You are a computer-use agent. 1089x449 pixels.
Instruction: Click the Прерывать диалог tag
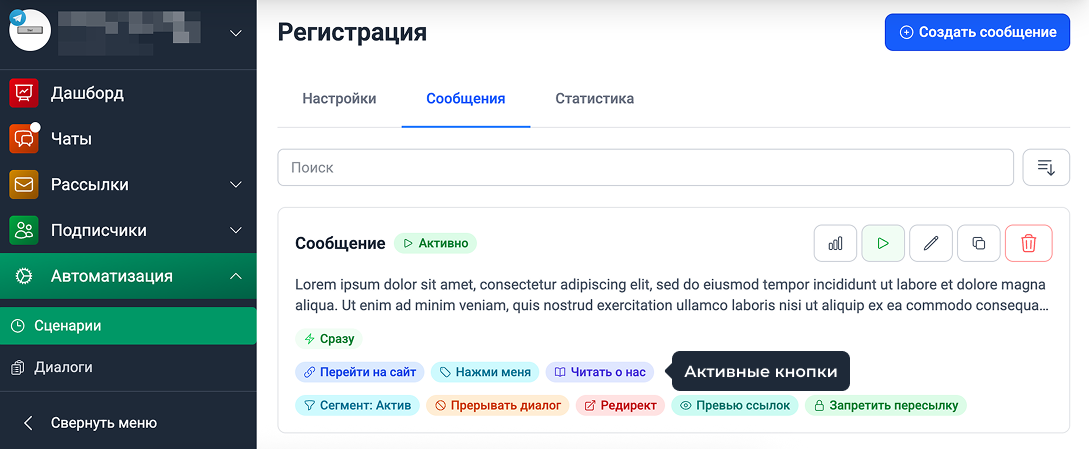498,405
